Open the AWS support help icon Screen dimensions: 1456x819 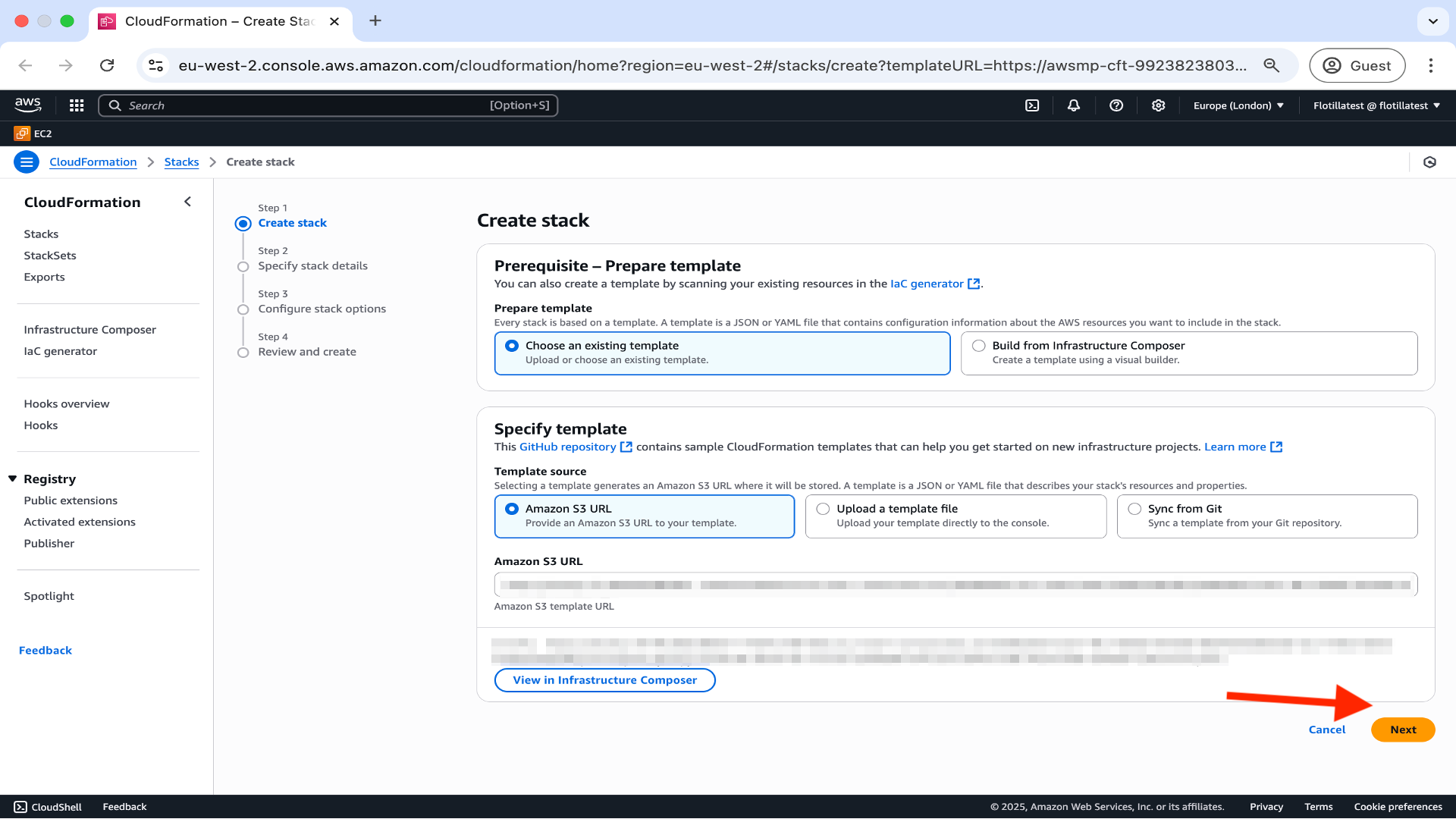1116,105
